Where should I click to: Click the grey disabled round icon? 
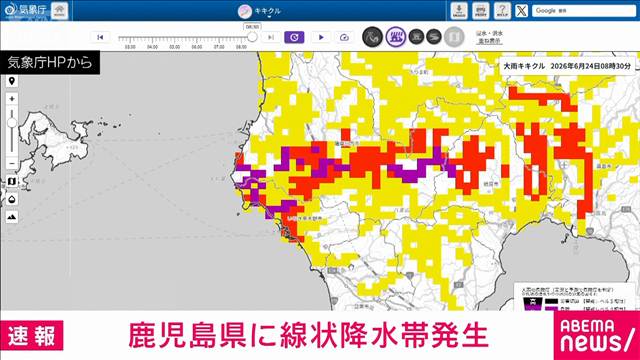(x=454, y=37)
